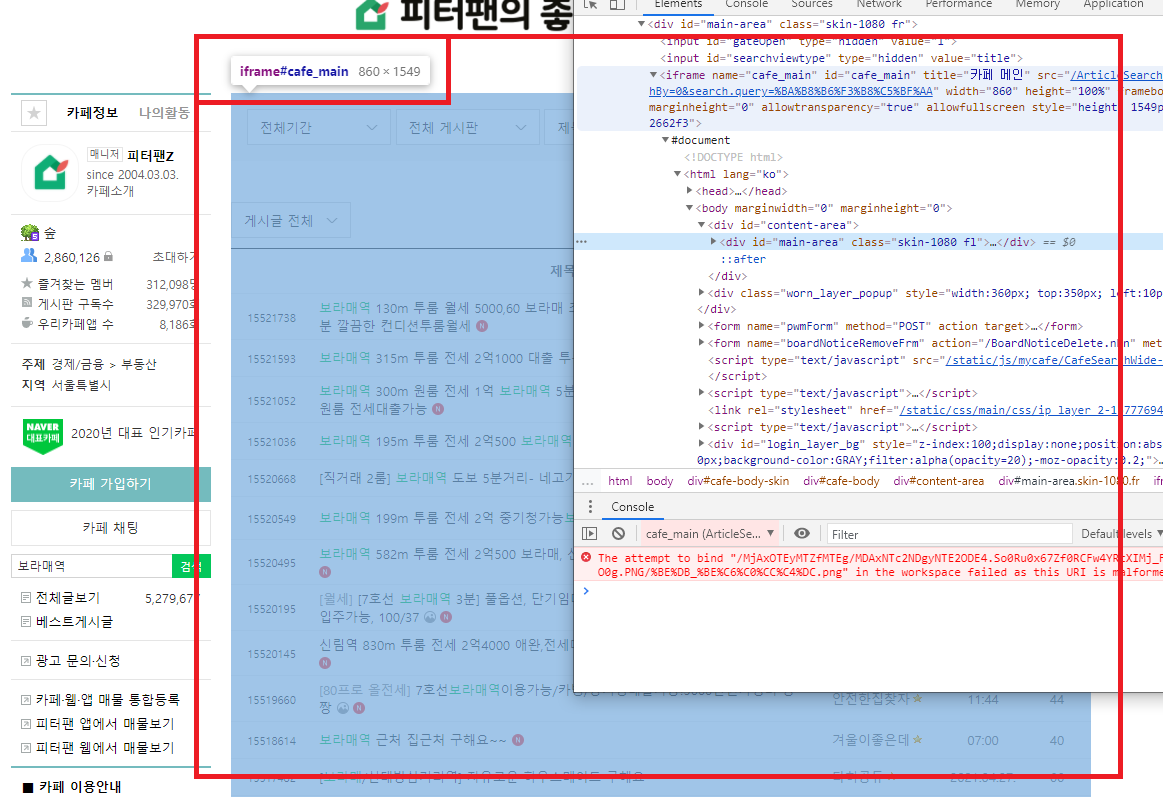This screenshot has height=797, width=1163.
Task: Open the 전체 게시판 board dropdown
Action: [x=467, y=128]
